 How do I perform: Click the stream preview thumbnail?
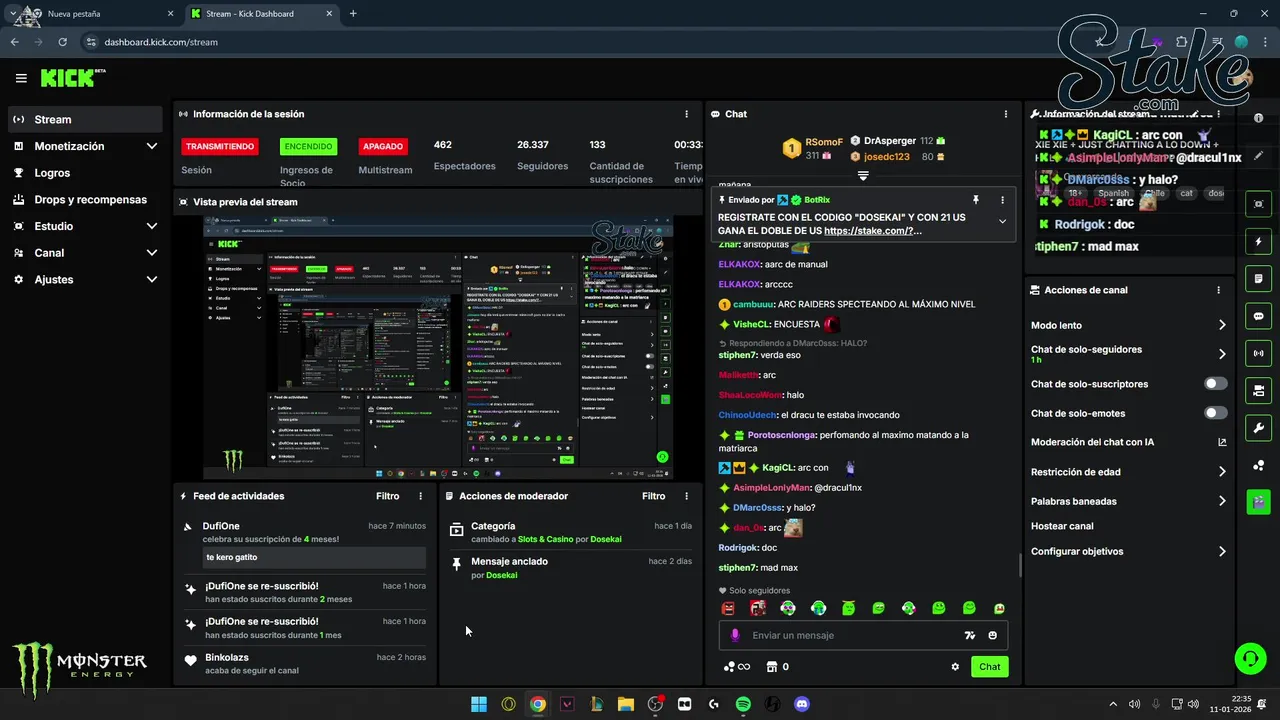[438, 347]
